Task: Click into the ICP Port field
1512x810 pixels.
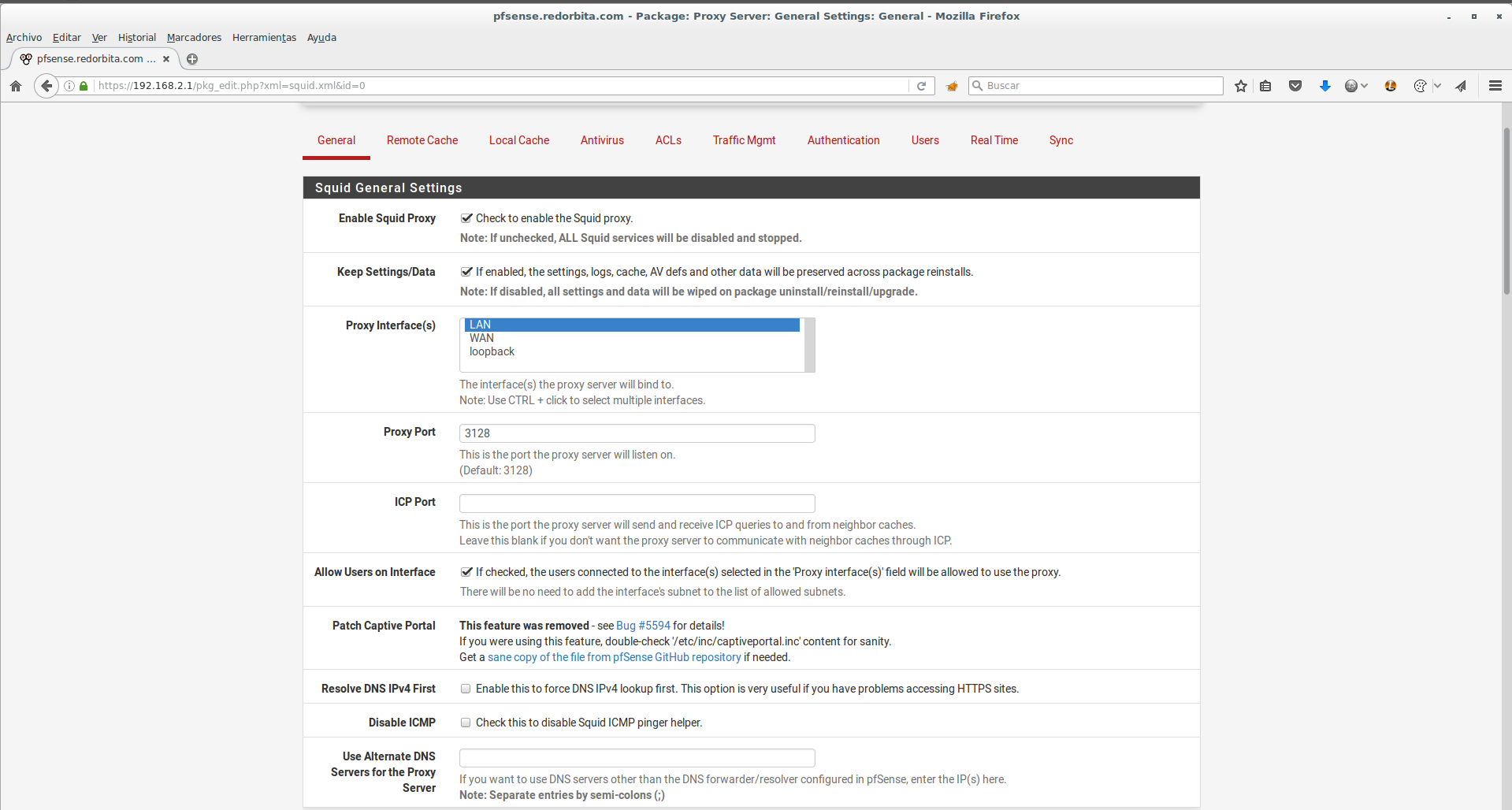Action: [x=637, y=503]
